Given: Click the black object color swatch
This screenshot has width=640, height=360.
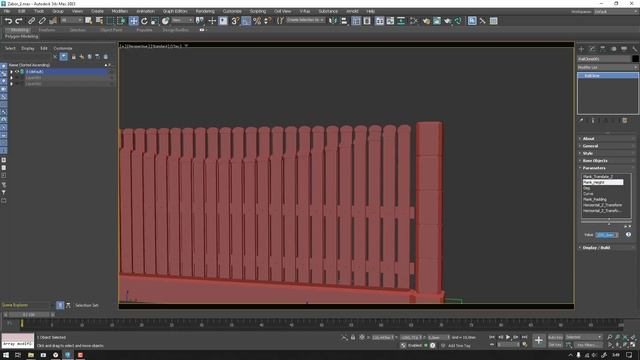Looking at the screenshot, I should click(635, 59).
